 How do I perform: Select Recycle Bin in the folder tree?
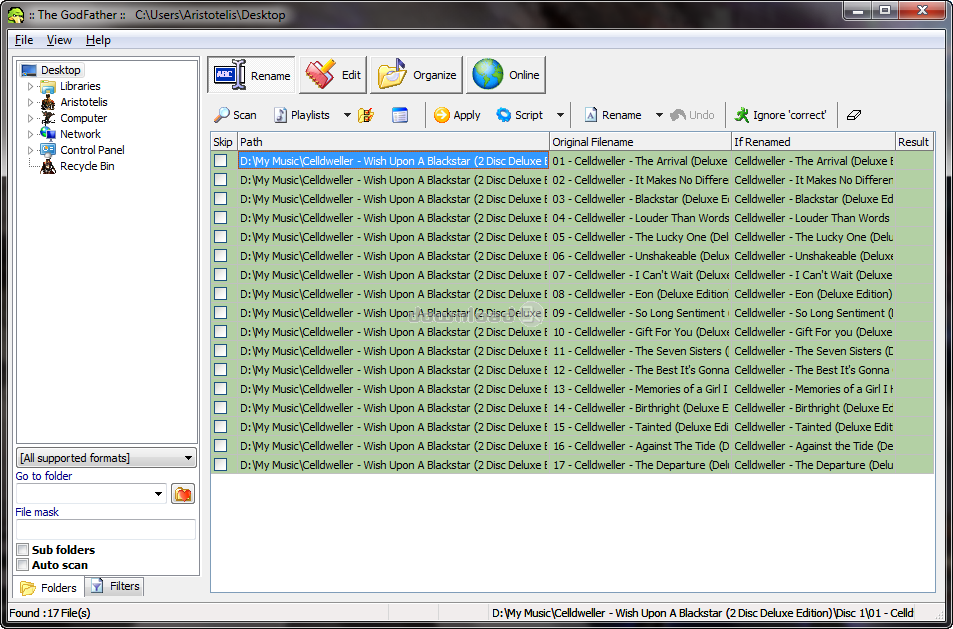(x=87, y=166)
